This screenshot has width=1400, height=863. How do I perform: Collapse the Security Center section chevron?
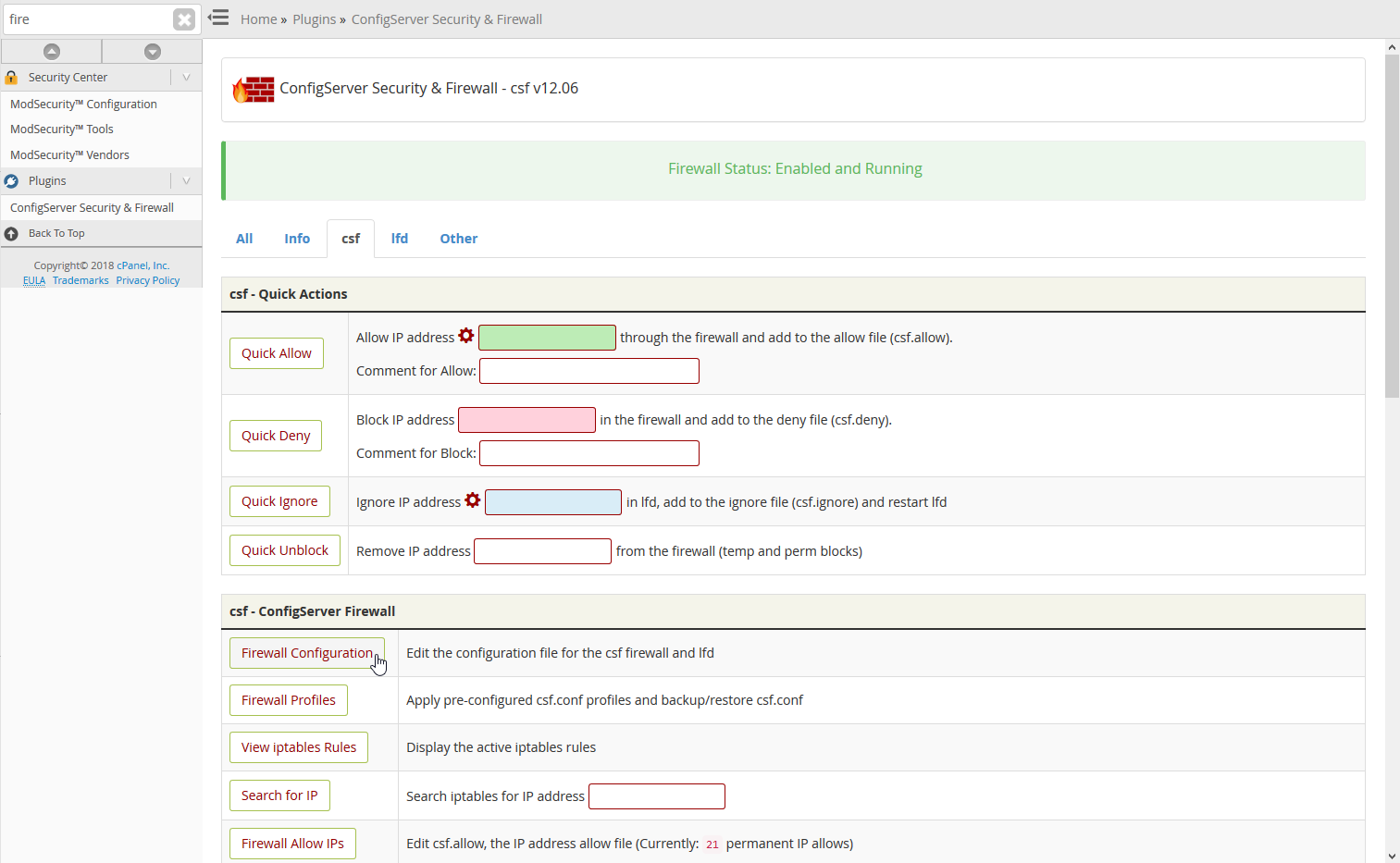point(186,78)
